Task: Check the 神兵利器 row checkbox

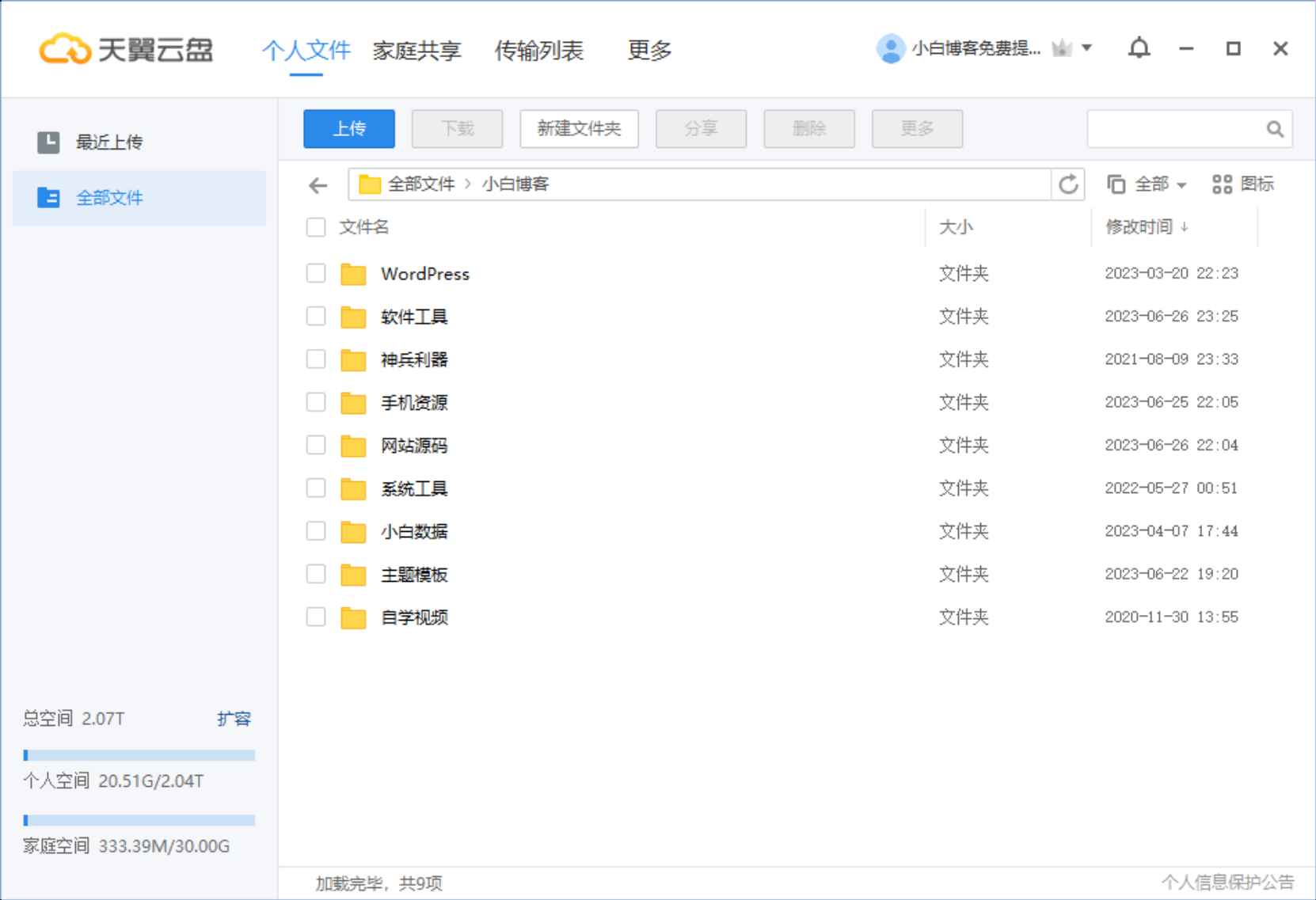Action: (x=316, y=359)
